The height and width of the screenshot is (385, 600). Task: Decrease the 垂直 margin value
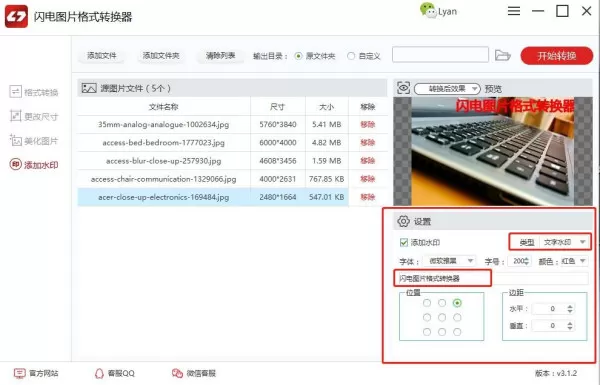(x=570, y=328)
